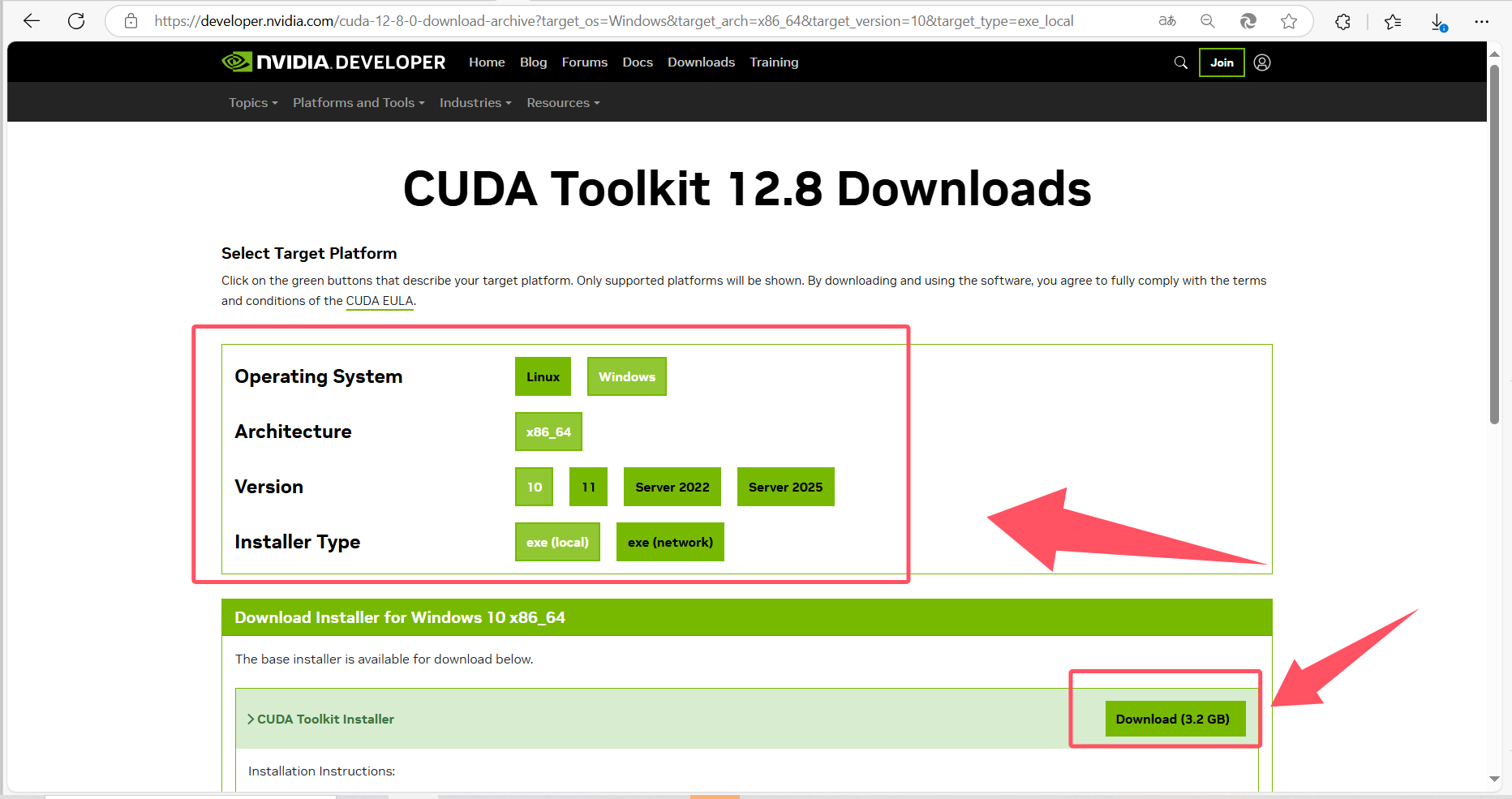Select exe (local) installer type
The width and height of the screenshot is (1512, 799).
tap(557, 542)
